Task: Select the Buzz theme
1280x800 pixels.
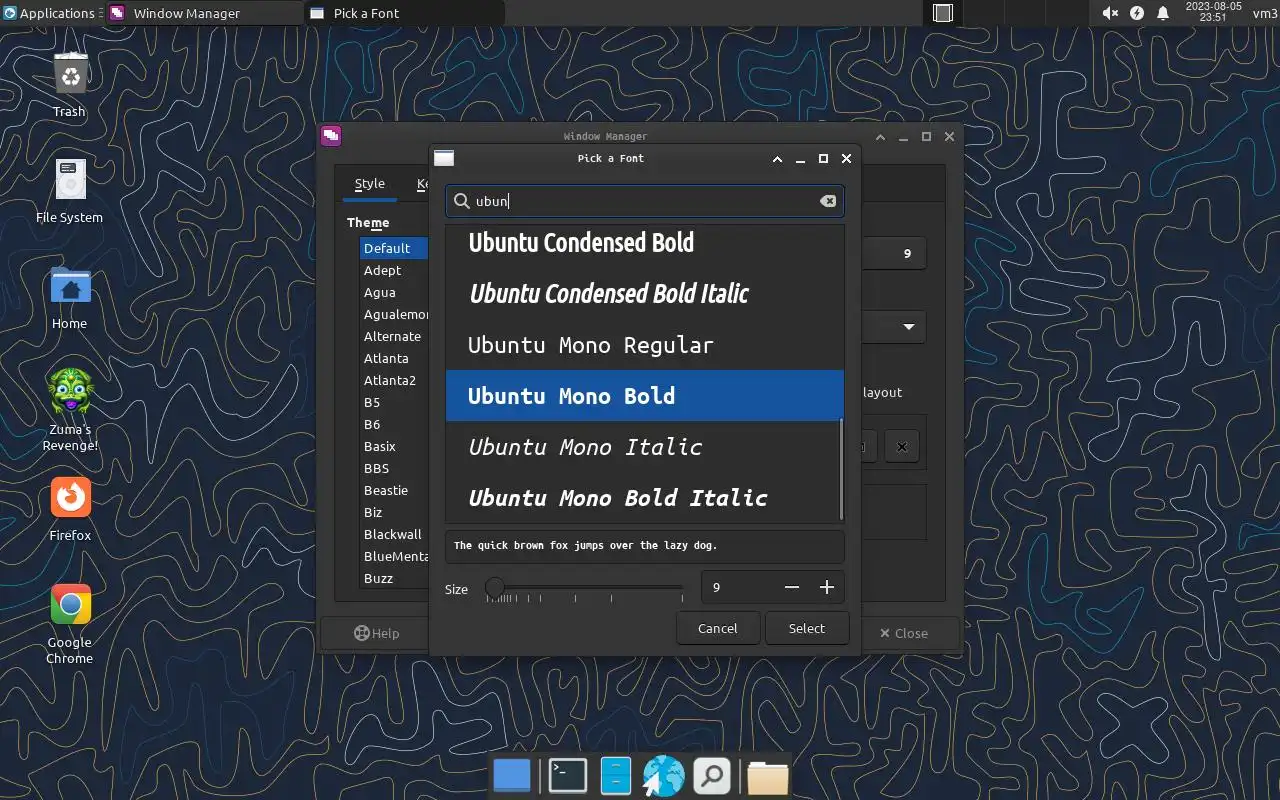Action: [x=394, y=578]
